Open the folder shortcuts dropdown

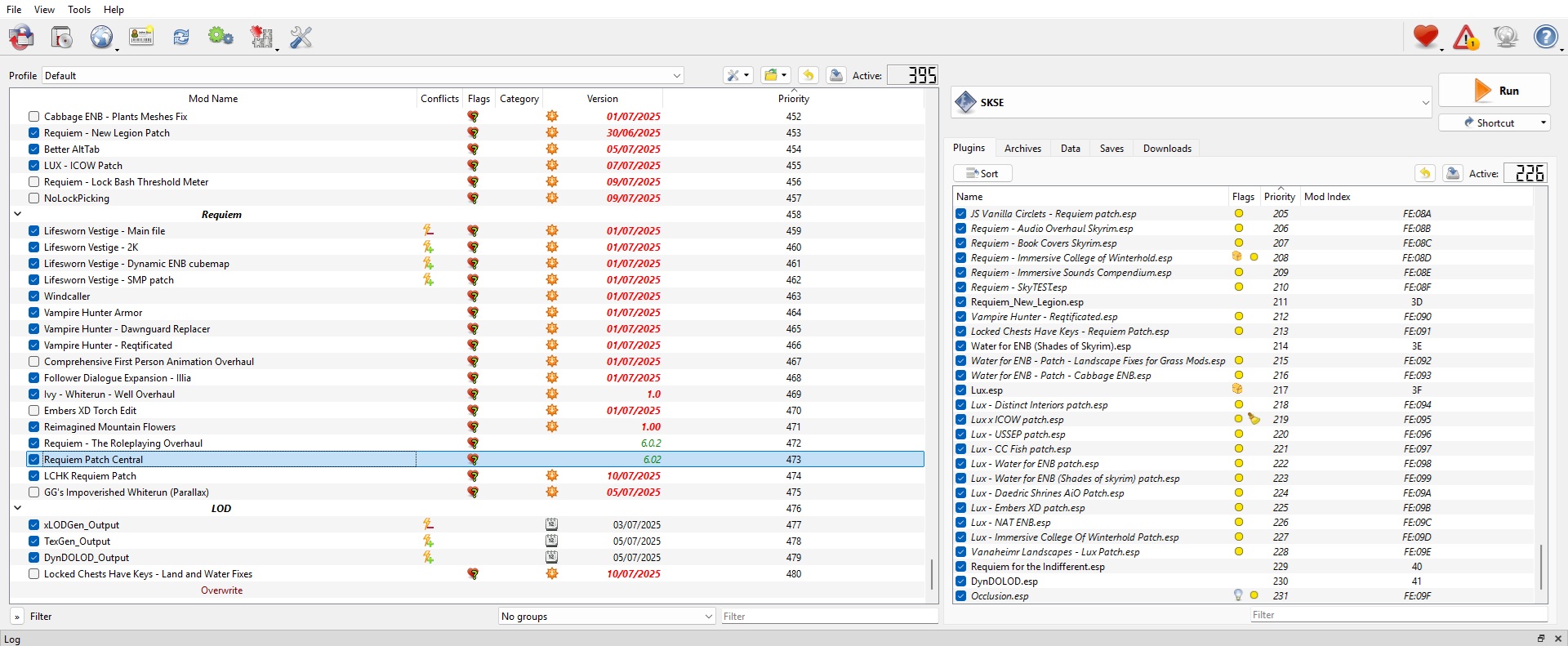pos(775,75)
